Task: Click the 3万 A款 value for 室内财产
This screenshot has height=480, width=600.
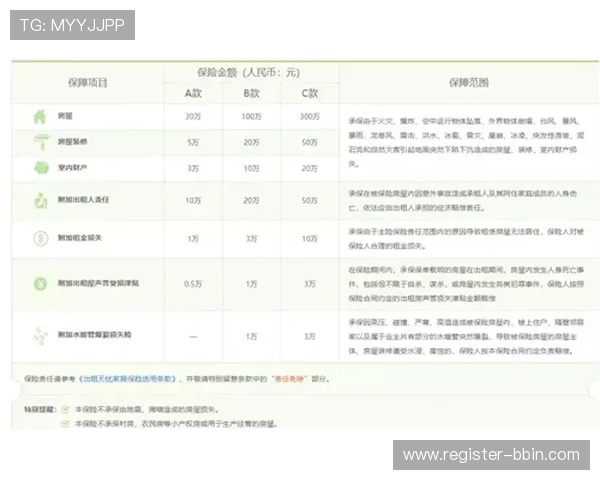Action: click(193, 168)
